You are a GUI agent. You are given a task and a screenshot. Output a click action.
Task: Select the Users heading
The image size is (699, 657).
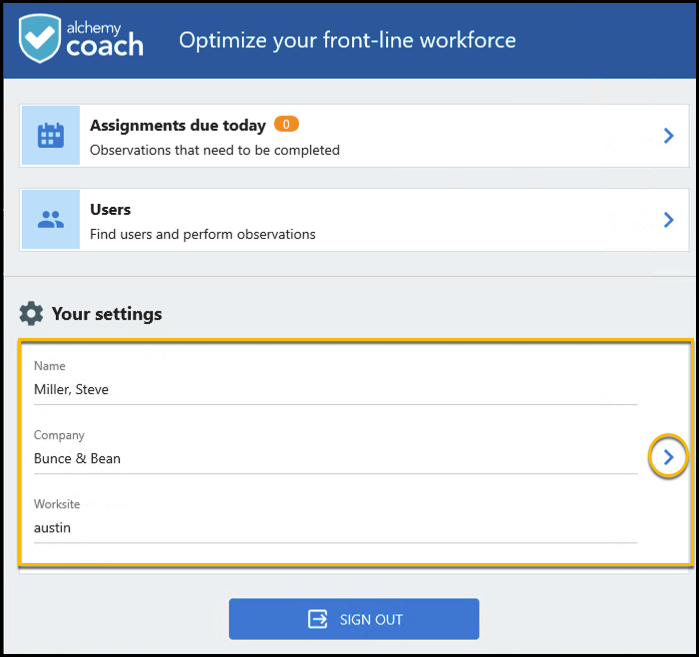click(x=110, y=210)
